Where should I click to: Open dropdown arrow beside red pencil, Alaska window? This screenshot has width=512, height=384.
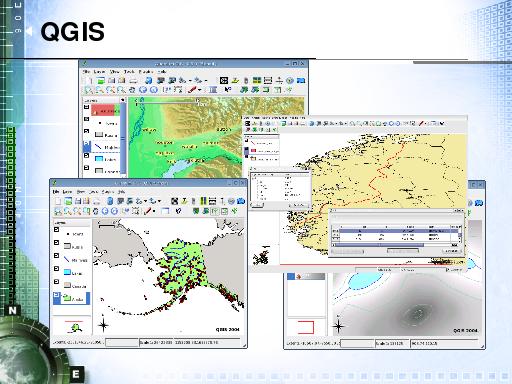154,211
